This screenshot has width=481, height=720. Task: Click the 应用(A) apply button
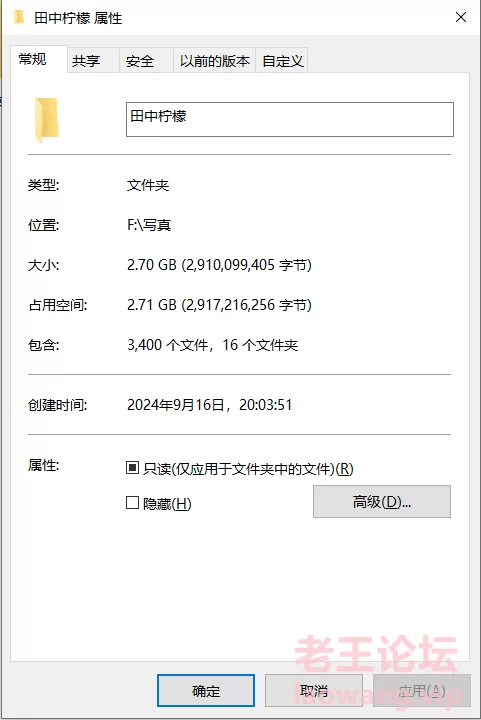[x=422, y=690]
